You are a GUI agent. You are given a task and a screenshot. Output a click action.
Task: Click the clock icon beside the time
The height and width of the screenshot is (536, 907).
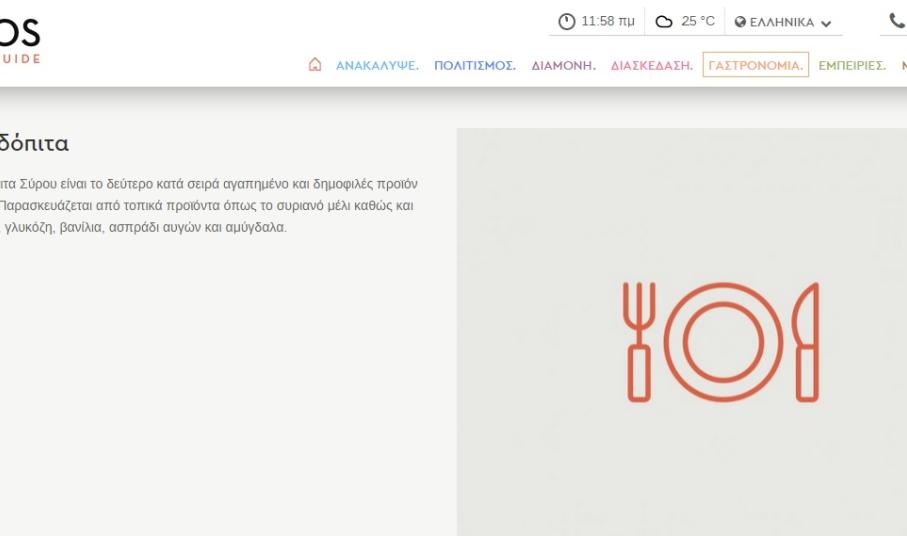tap(567, 22)
